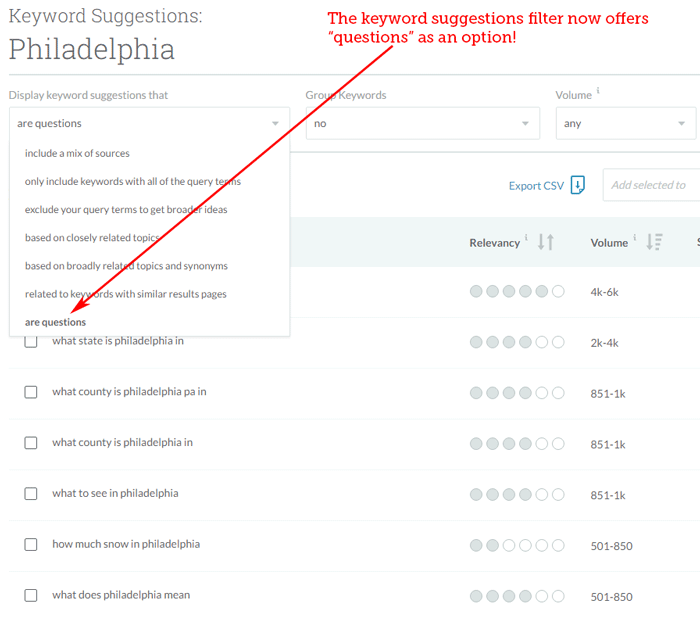Open the Volume 'any' dropdown
This screenshot has height=620, width=700.
click(x=625, y=124)
